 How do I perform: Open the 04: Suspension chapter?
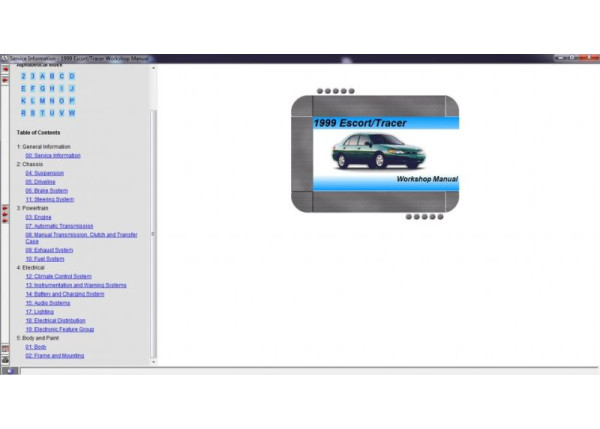44,172
